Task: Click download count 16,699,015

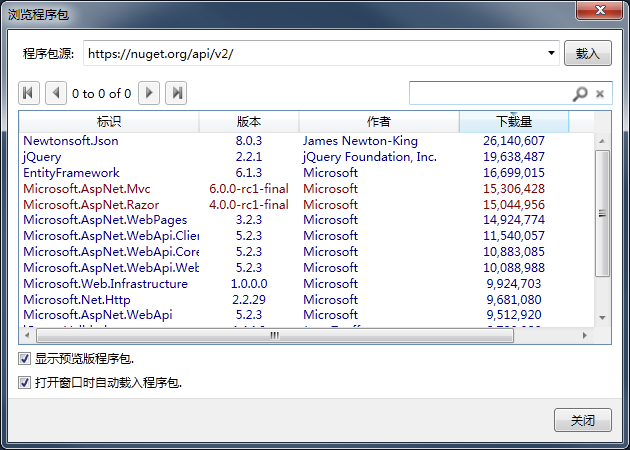Action: [x=514, y=173]
